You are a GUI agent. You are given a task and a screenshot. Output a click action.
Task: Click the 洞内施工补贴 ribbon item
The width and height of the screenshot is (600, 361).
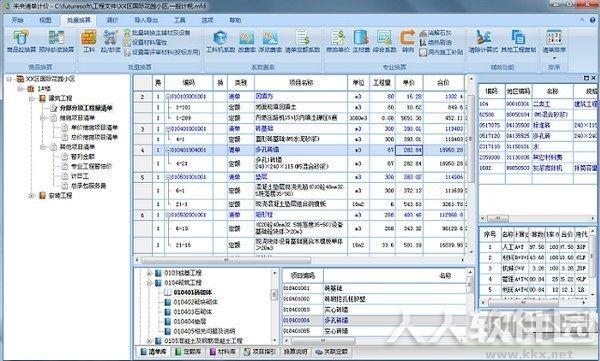point(441,52)
